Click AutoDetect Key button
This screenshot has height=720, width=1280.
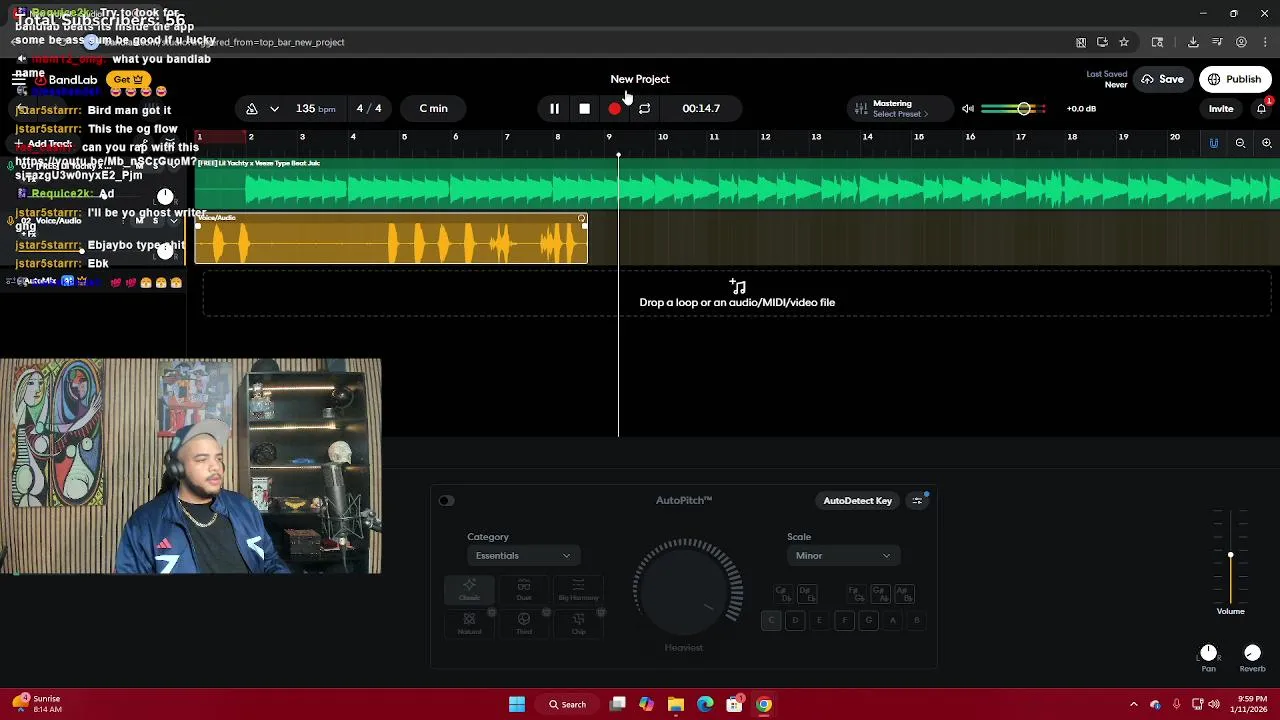click(857, 501)
